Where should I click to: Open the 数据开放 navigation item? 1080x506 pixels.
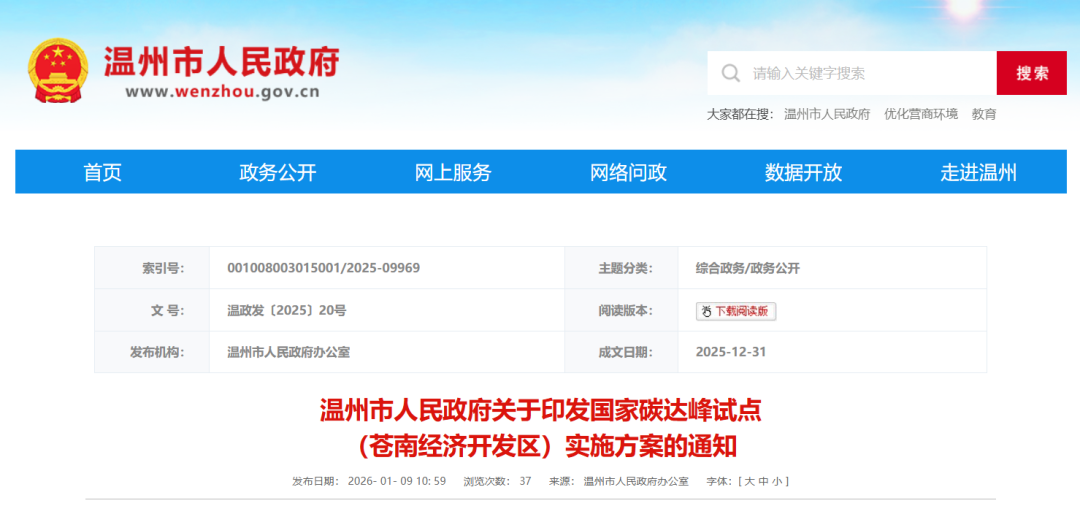pyautogui.click(x=803, y=172)
